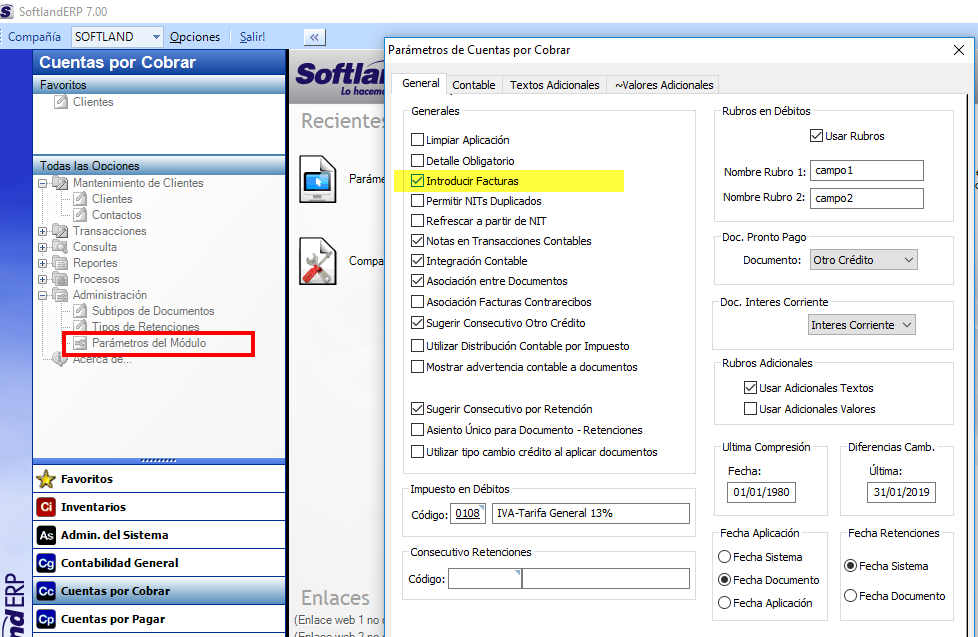This screenshot has height=637, width=978.
Task: Click the Salir! menu item
Action: tap(253, 37)
